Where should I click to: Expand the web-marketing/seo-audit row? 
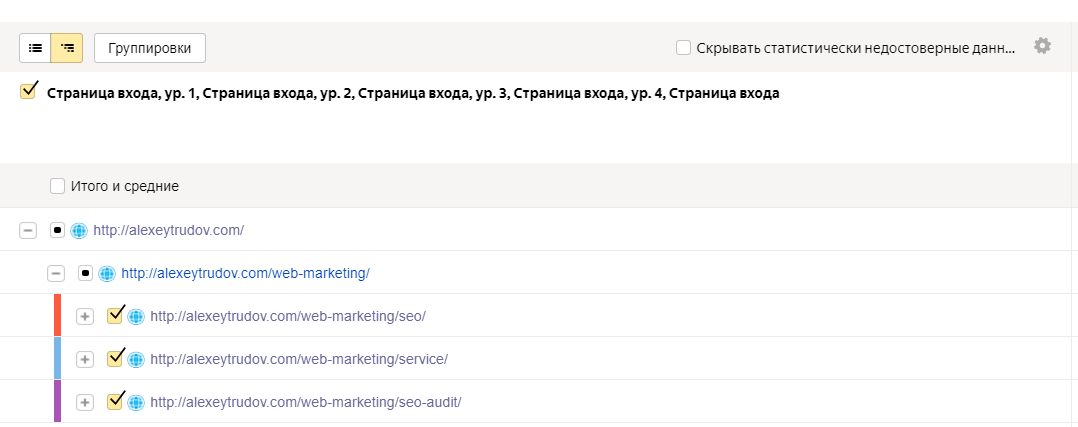[x=85, y=402]
